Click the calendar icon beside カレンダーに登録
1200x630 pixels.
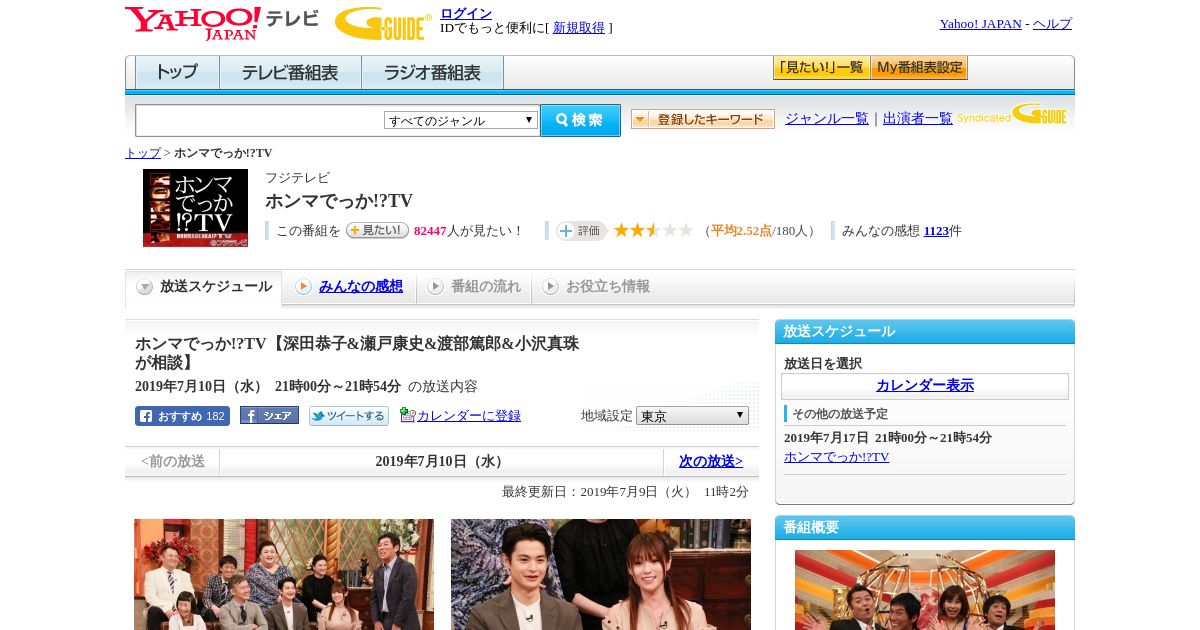pos(407,415)
